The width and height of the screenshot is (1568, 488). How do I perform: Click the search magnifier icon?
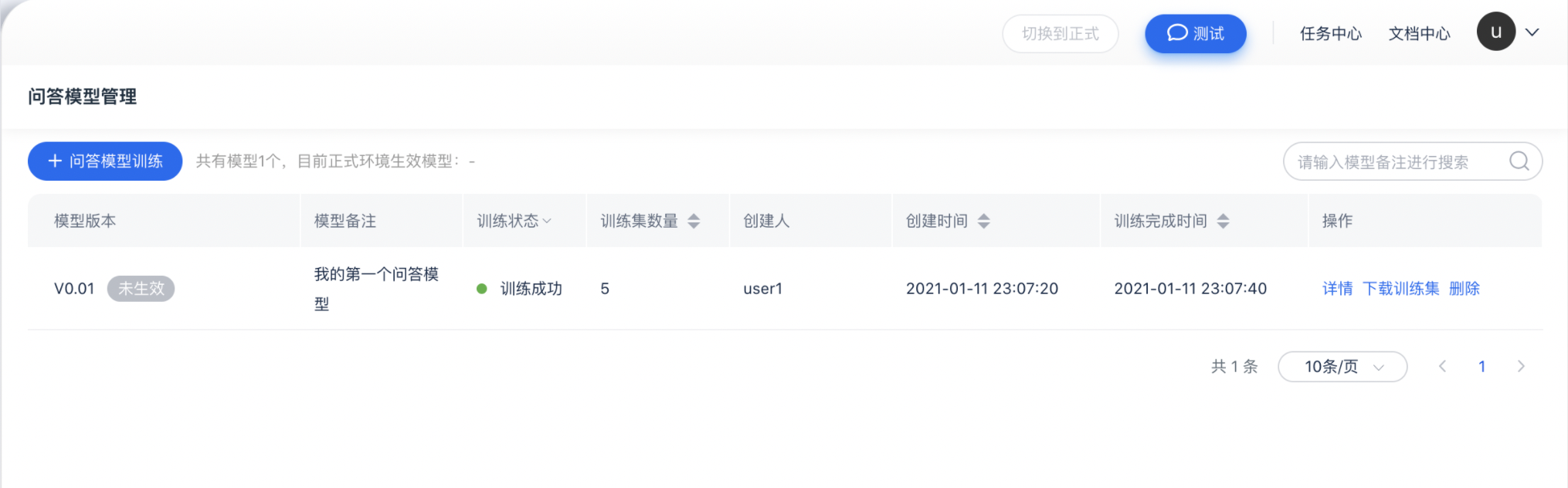[1519, 161]
